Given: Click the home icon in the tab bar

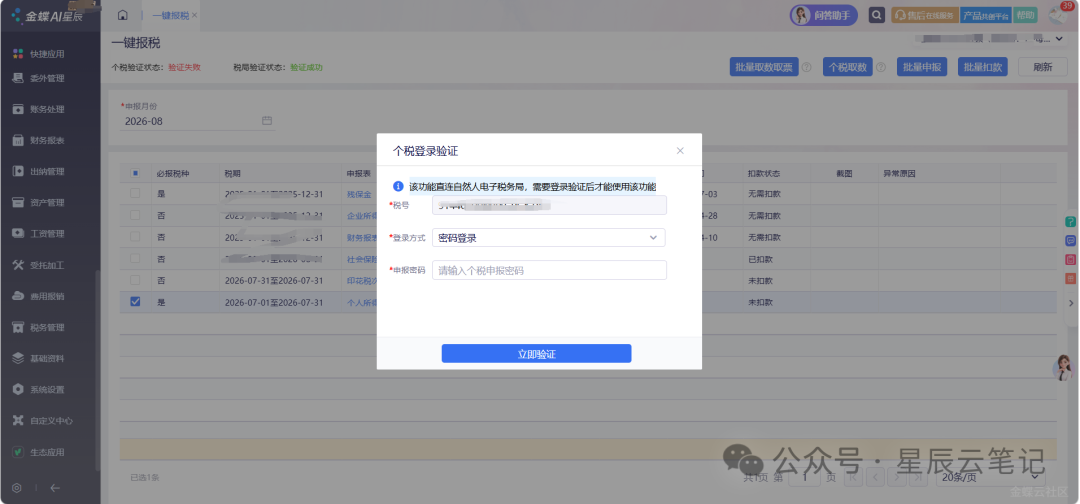Looking at the screenshot, I should point(123,15).
